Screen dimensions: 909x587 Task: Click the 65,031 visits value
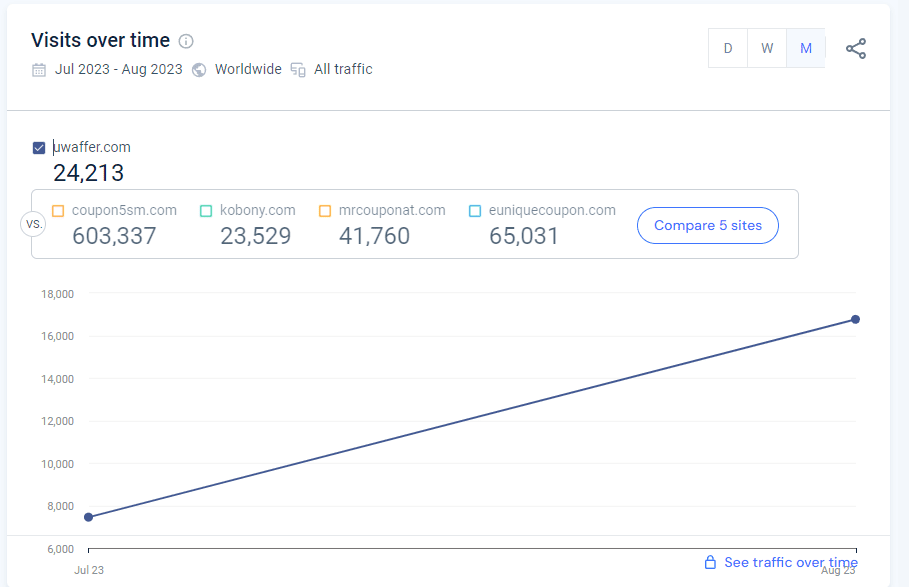pyautogui.click(x=524, y=236)
